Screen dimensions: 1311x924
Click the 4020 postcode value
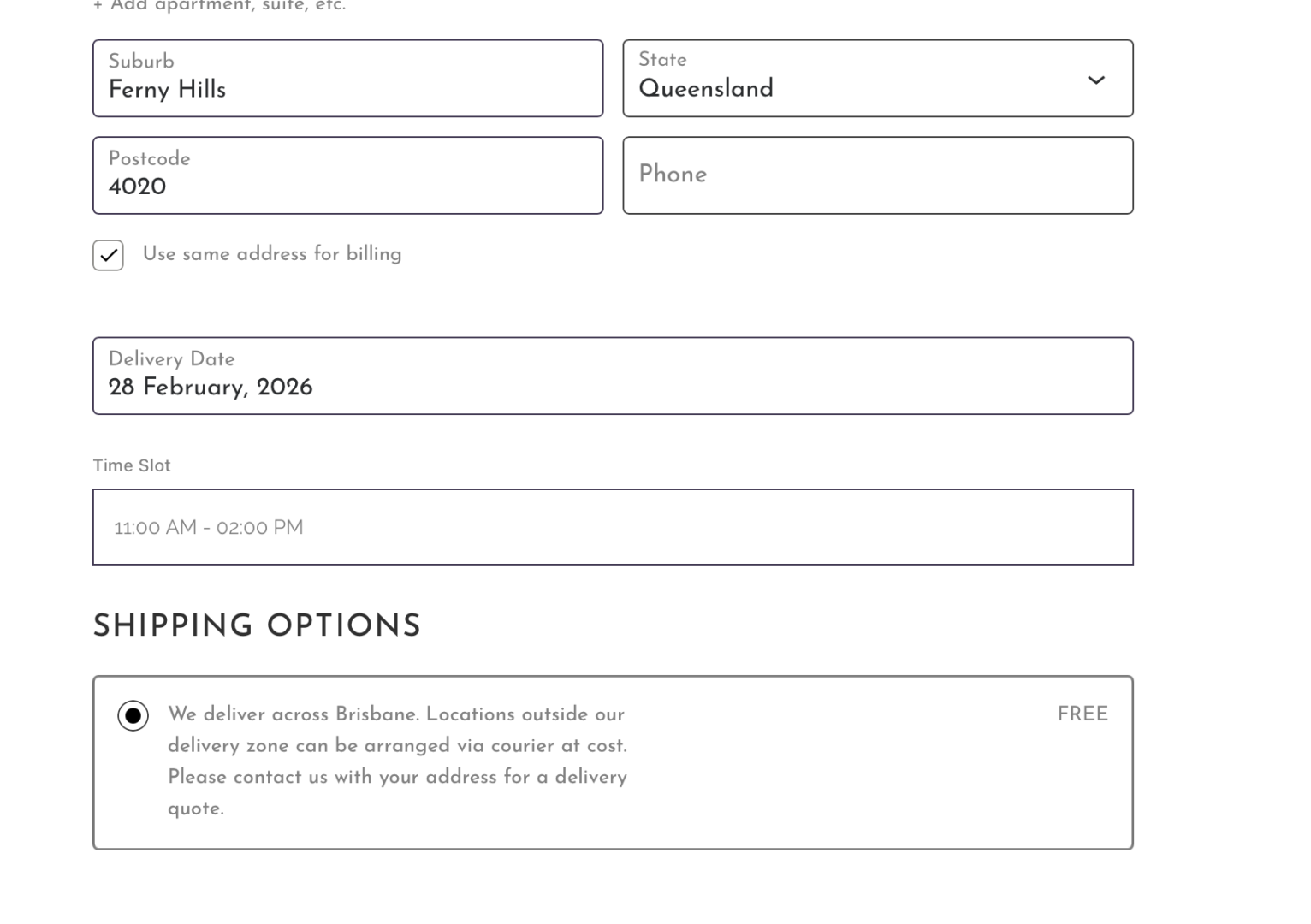[138, 187]
